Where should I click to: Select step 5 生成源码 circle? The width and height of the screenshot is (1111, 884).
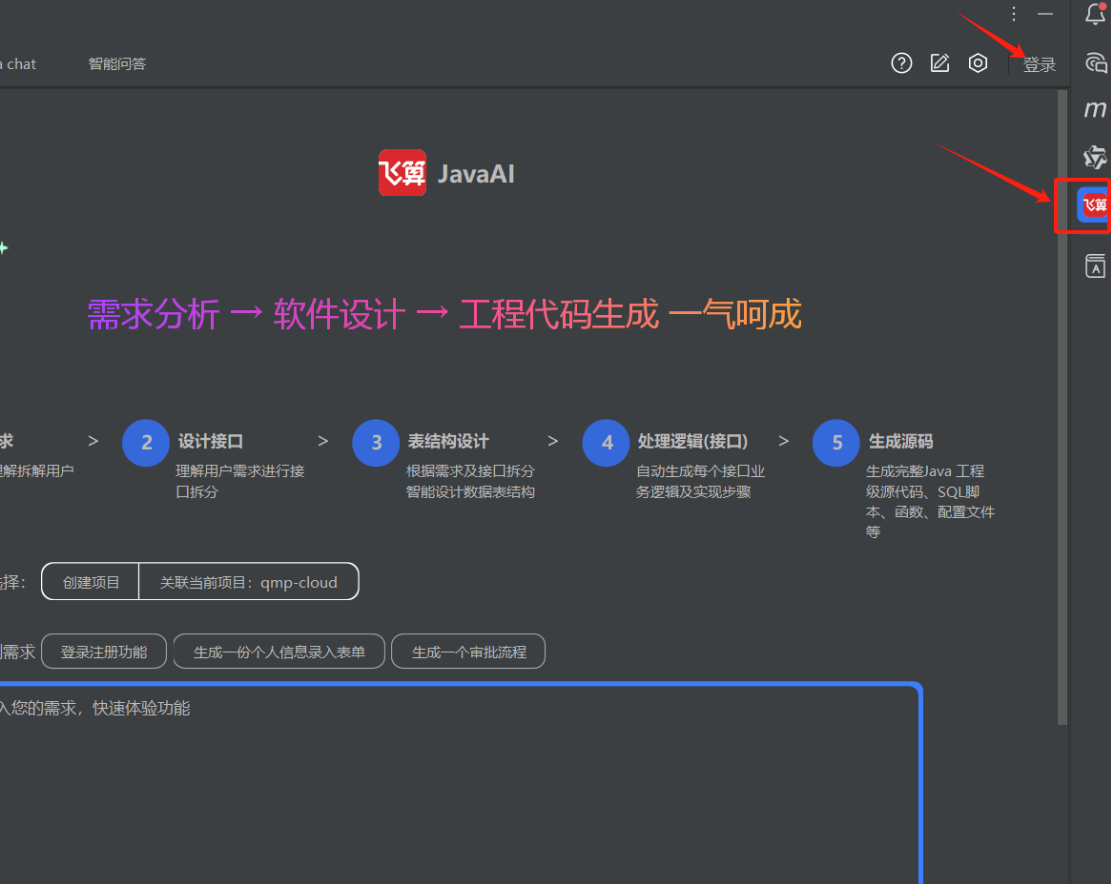[x=836, y=443]
